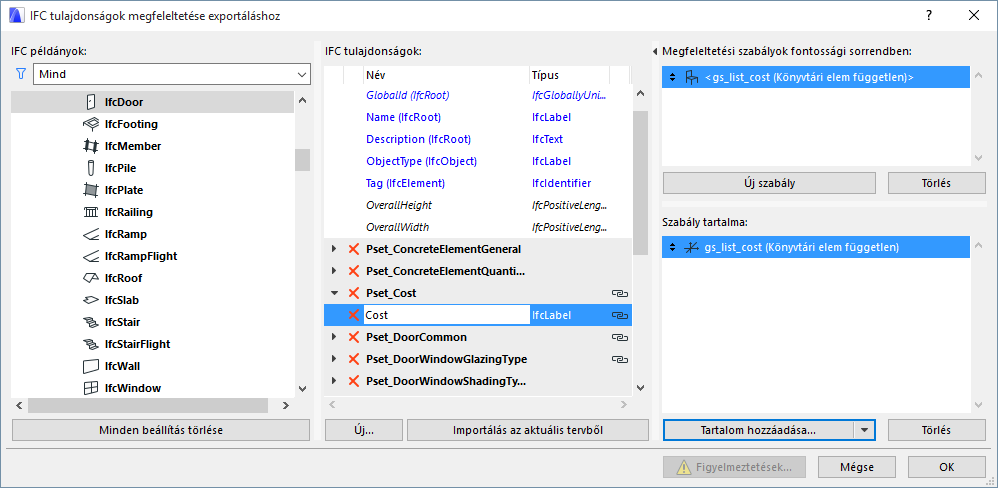Click the Cost name input field
Image resolution: width=998 pixels, height=488 pixels.
(446, 315)
